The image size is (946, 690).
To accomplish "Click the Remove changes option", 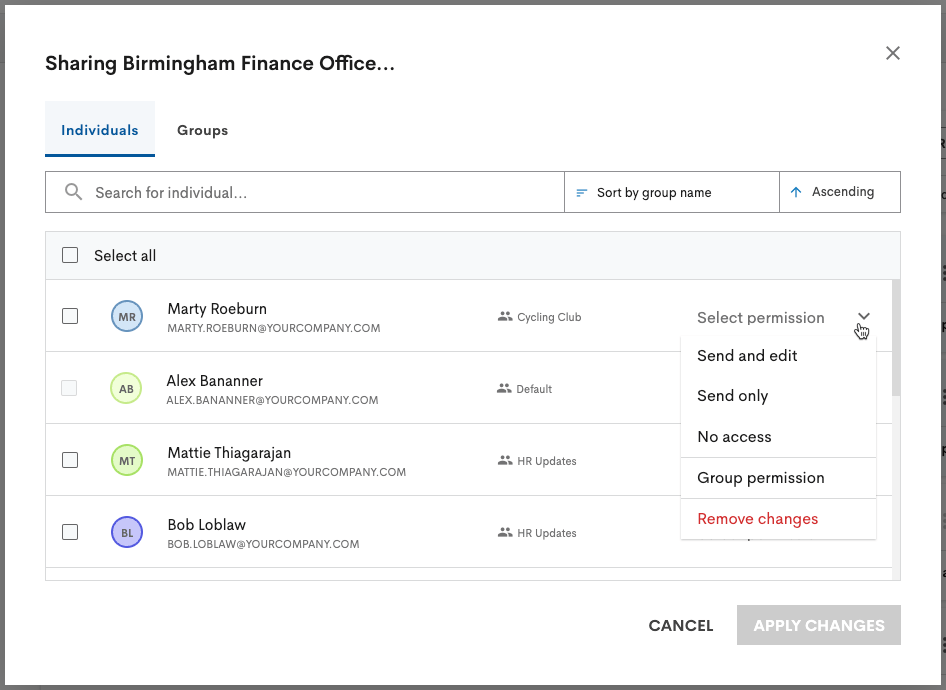I will [x=757, y=518].
